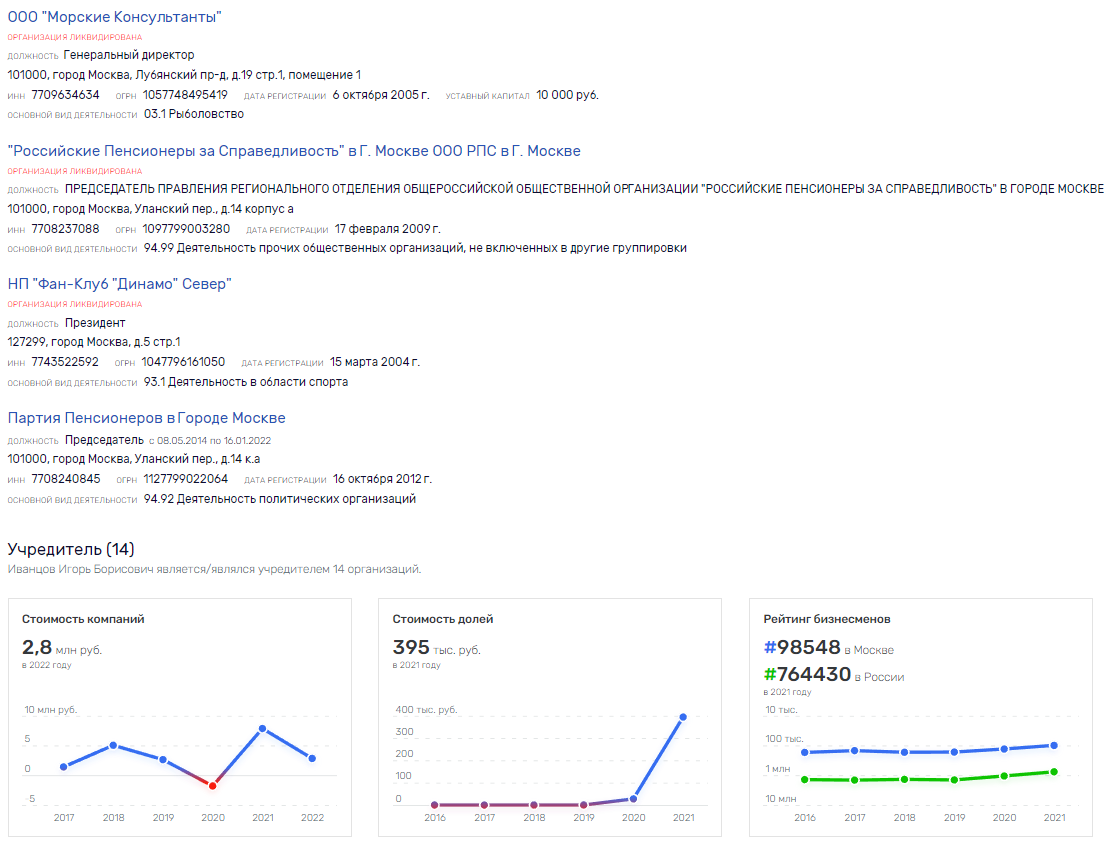The height and width of the screenshot is (846, 1115).
Task: Select the red 2020 point in Стоимость компаний chart
Action: (213, 786)
